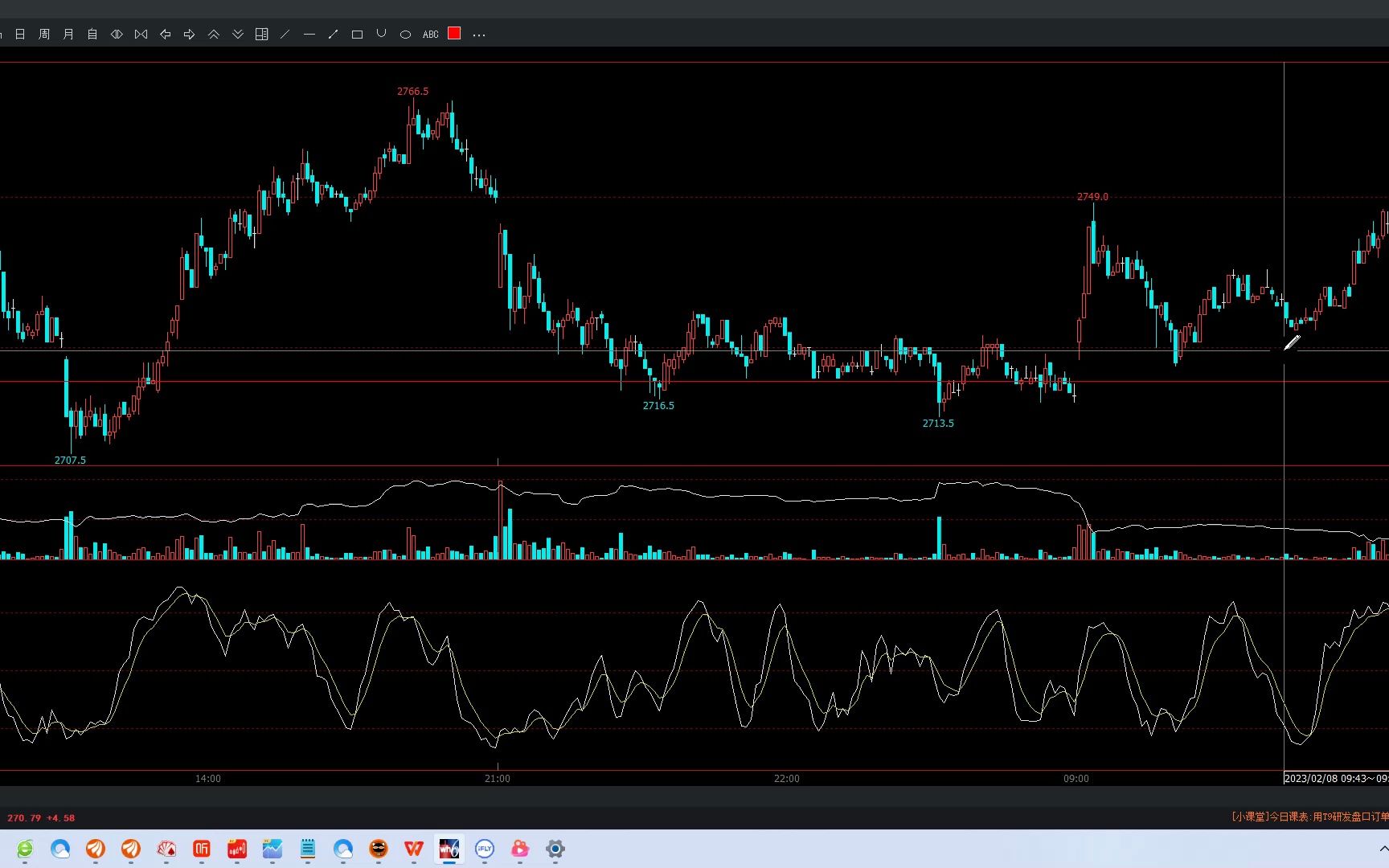Click the 2749.0 price label
Image resolution: width=1389 pixels, height=868 pixels.
tap(1092, 197)
